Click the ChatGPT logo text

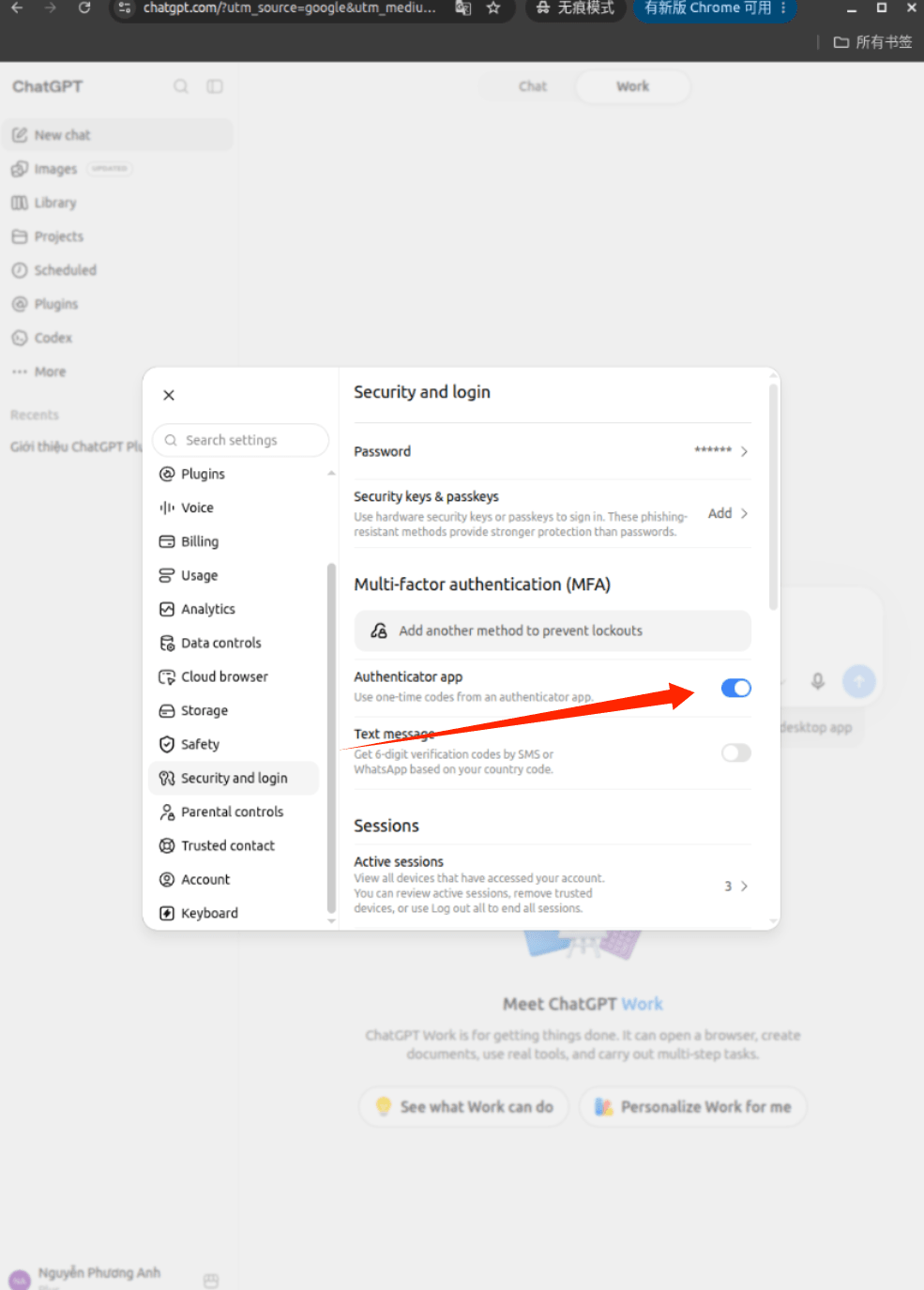48,86
